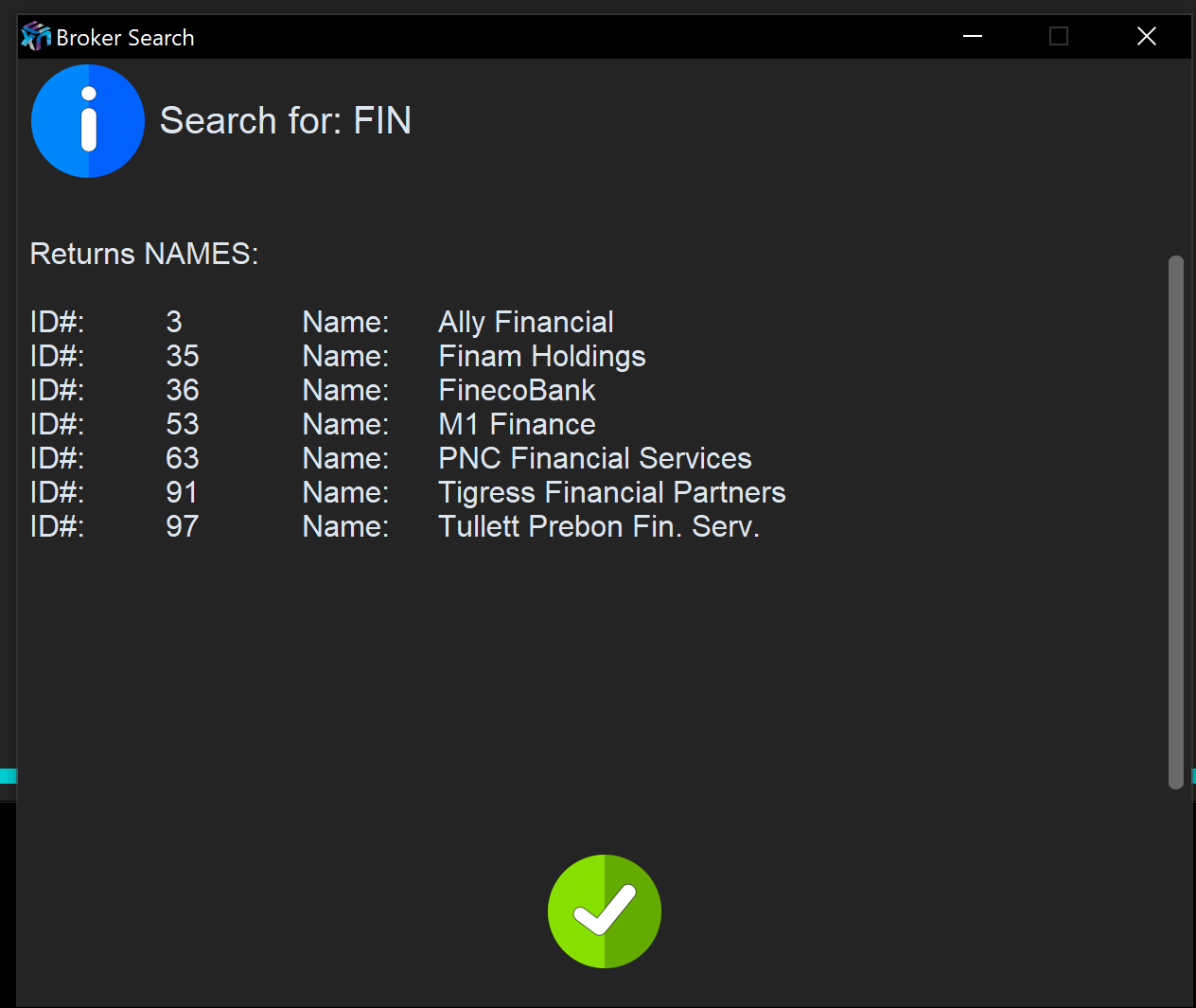Click the ID number 35
Image resolution: width=1196 pixels, height=1008 pixels.
point(182,357)
